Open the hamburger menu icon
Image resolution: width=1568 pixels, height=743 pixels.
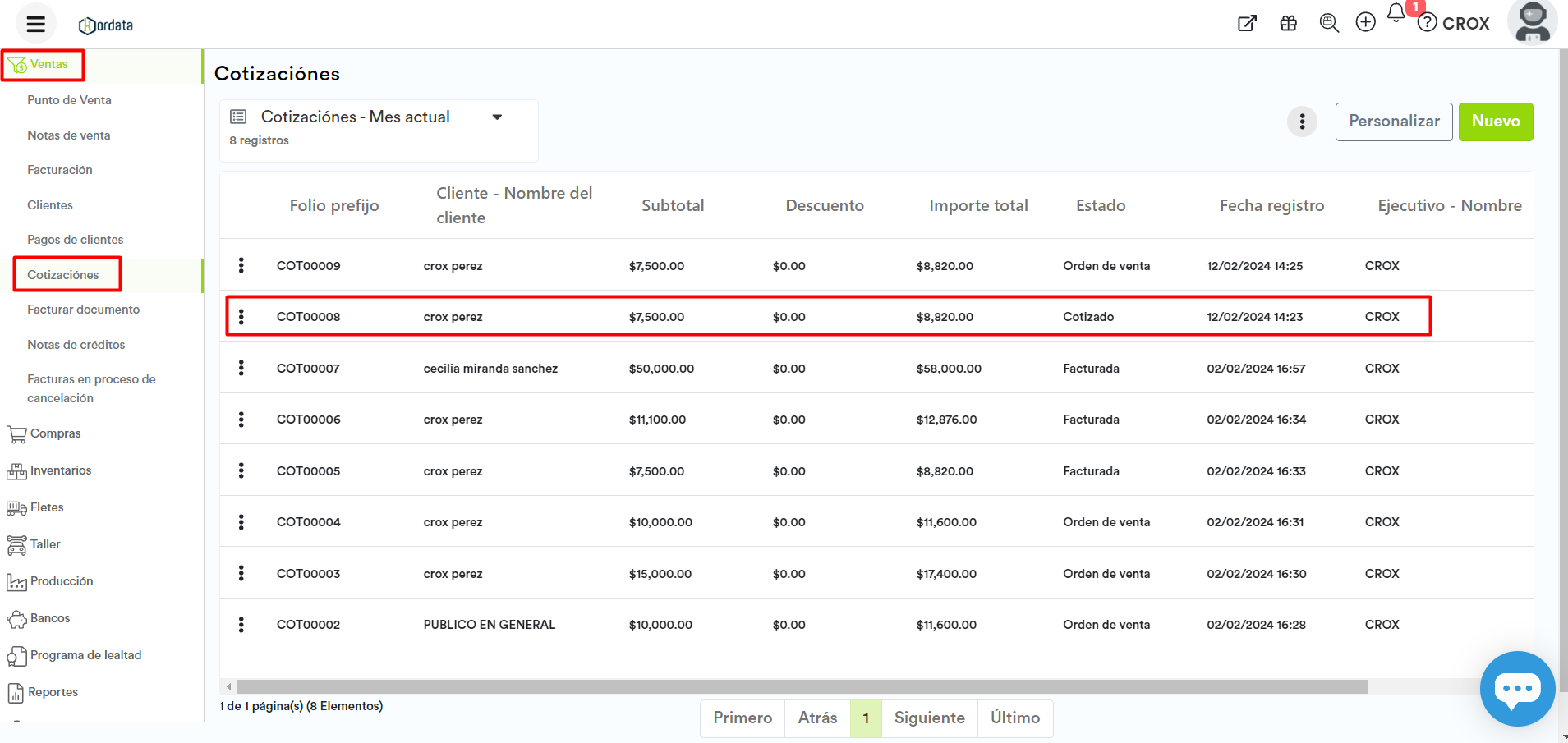pos(35,24)
